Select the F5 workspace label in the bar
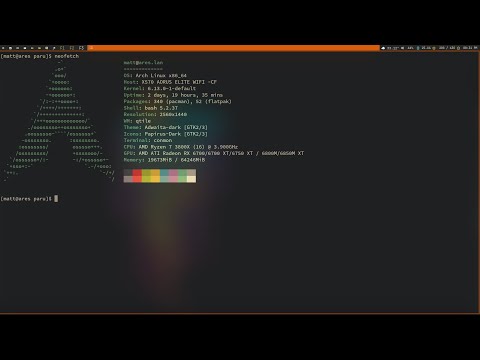The height and width of the screenshot is (360, 480). (x=81, y=48)
